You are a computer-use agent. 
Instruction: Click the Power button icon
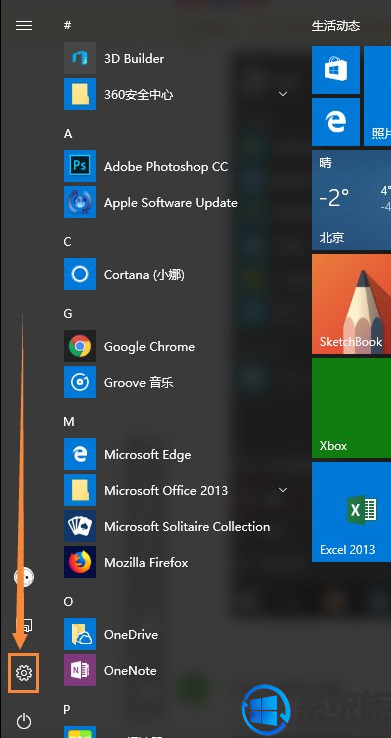click(x=24, y=721)
